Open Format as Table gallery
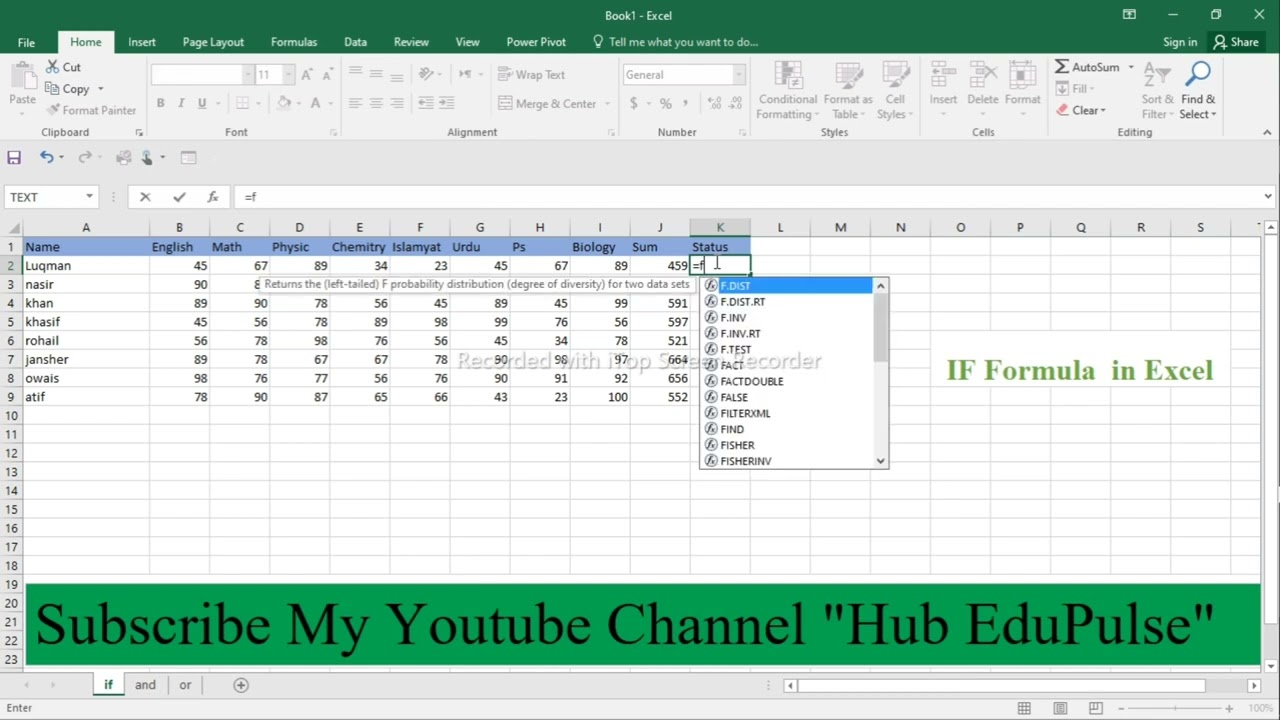This screenshot has height=720, width=1280. pyautogui.click(x=848, y=90)
